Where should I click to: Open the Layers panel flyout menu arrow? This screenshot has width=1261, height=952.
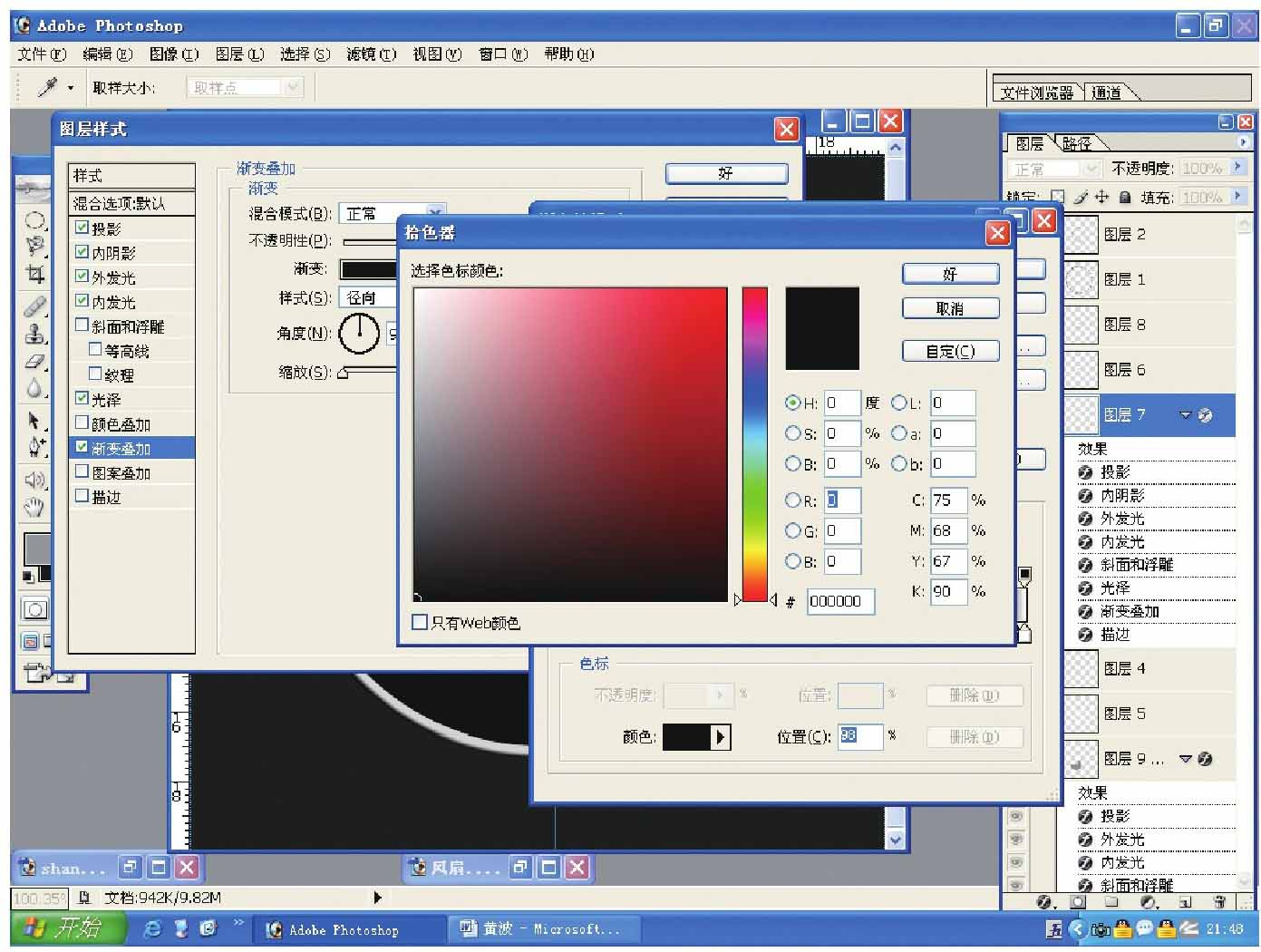tap(1243, 142)
